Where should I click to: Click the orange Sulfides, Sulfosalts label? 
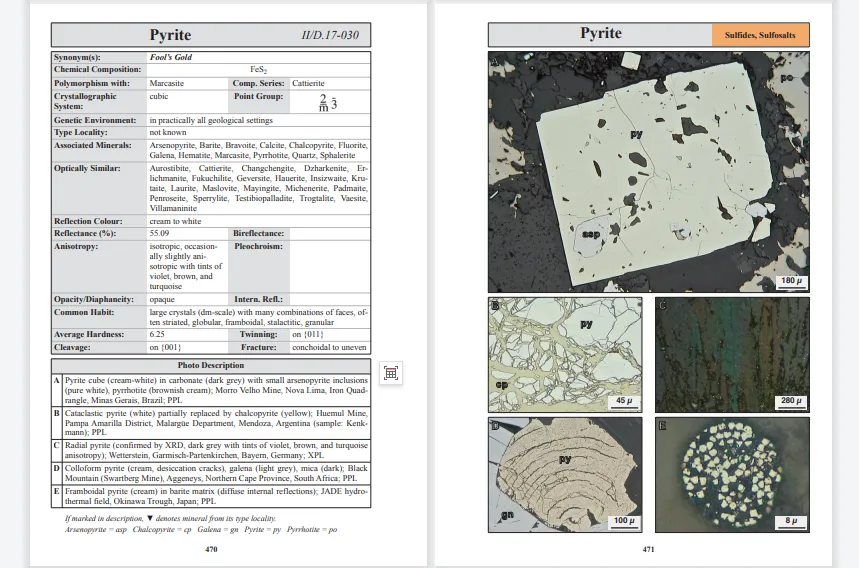pos(761,35)
